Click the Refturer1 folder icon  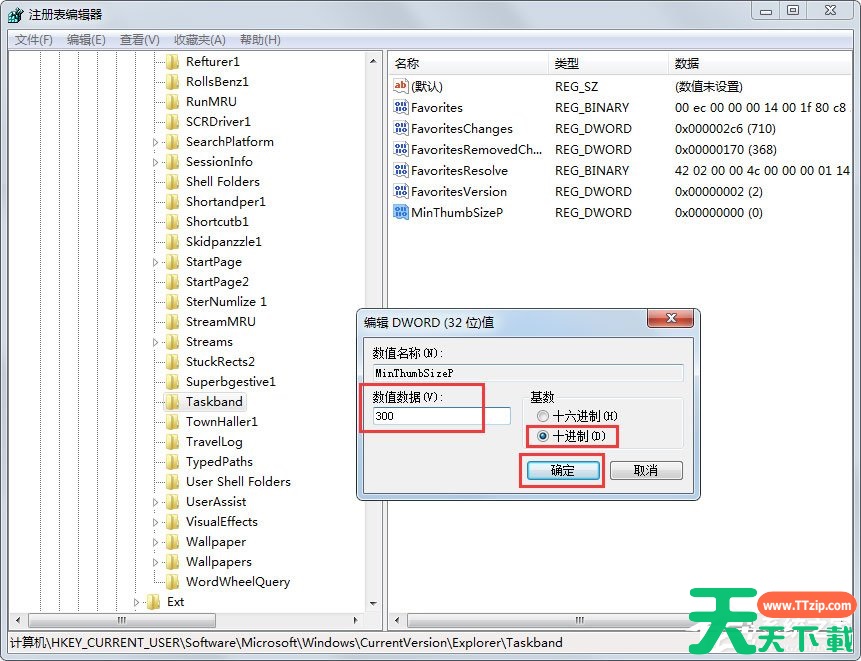(x=172, y=61)
